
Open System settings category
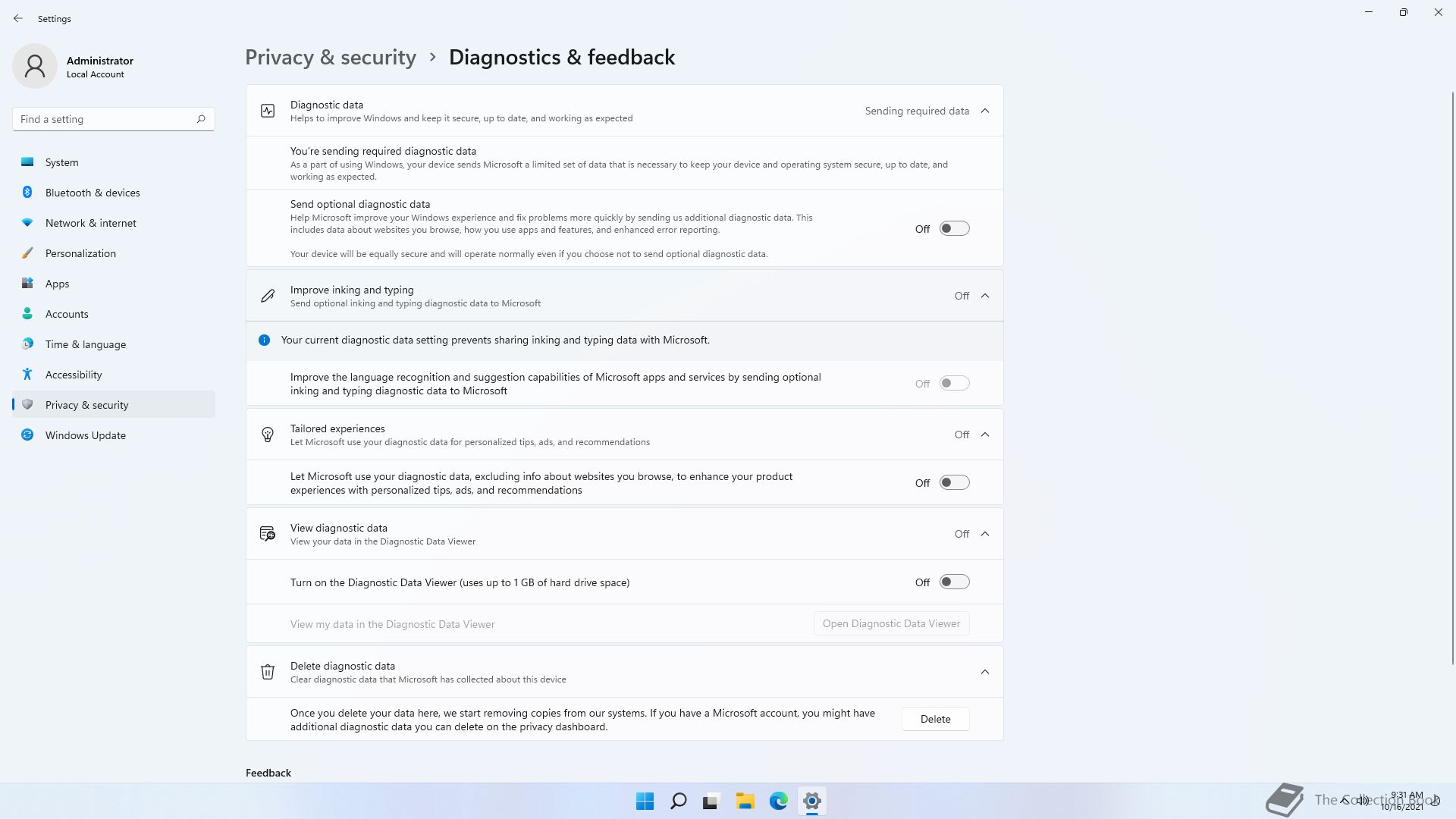point(114,162)
